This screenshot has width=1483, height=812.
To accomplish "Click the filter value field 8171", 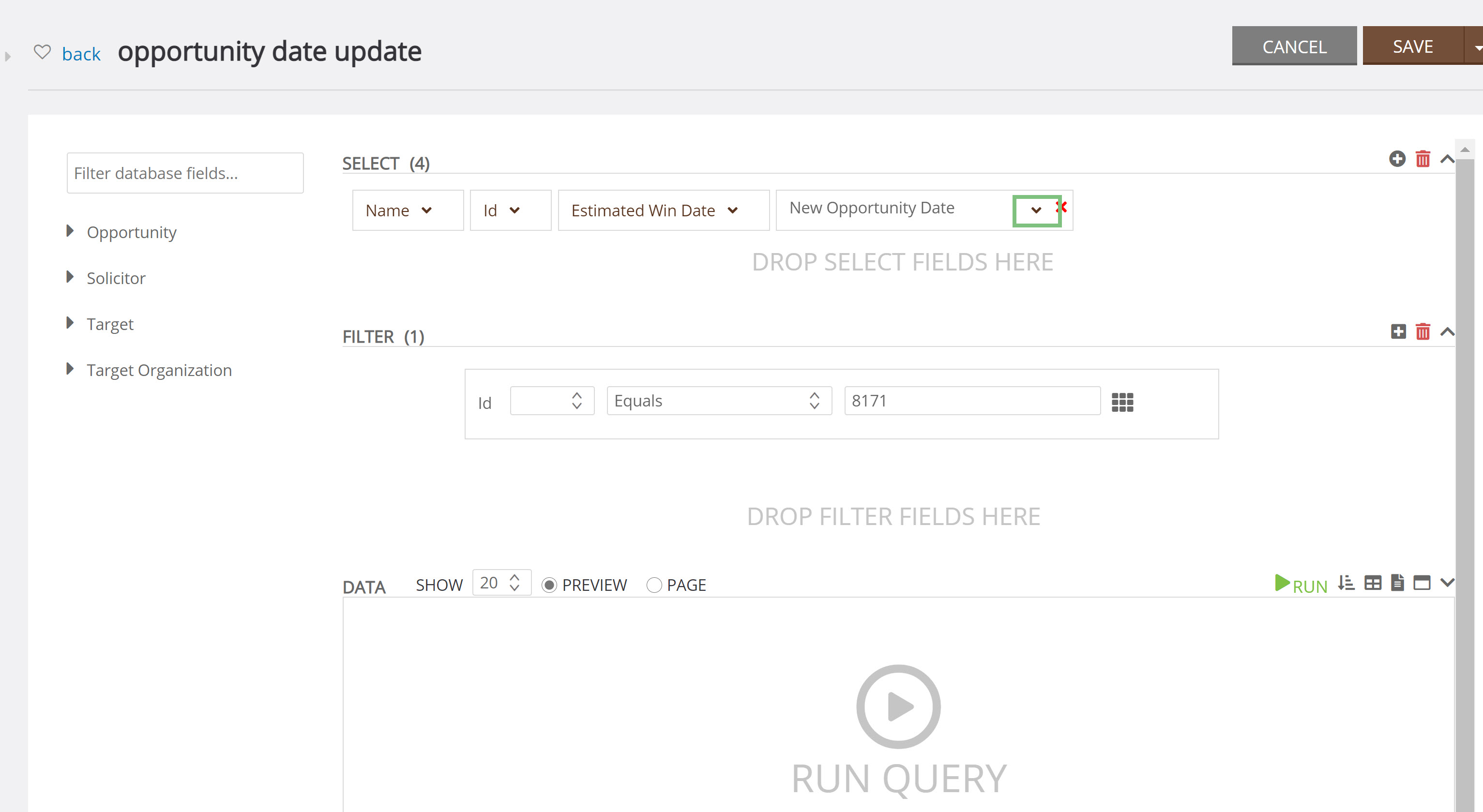I will [972, 401].
